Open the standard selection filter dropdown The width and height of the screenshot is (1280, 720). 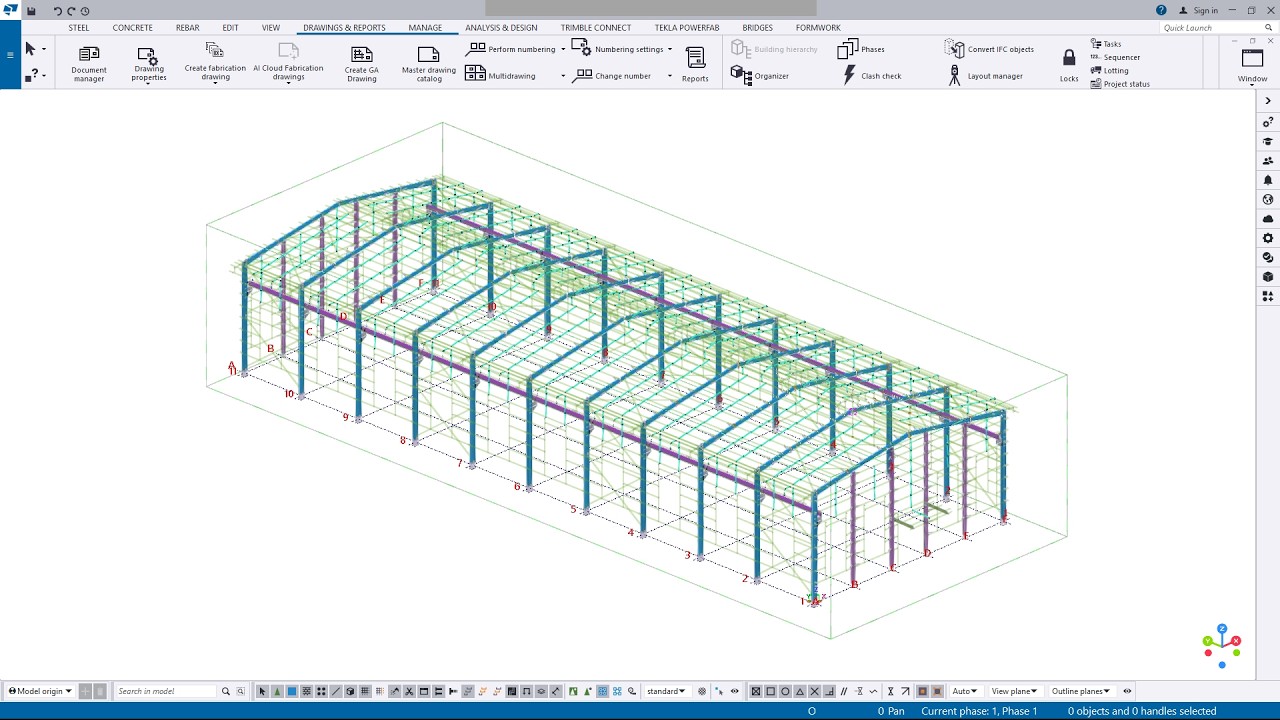click(666, 691)
